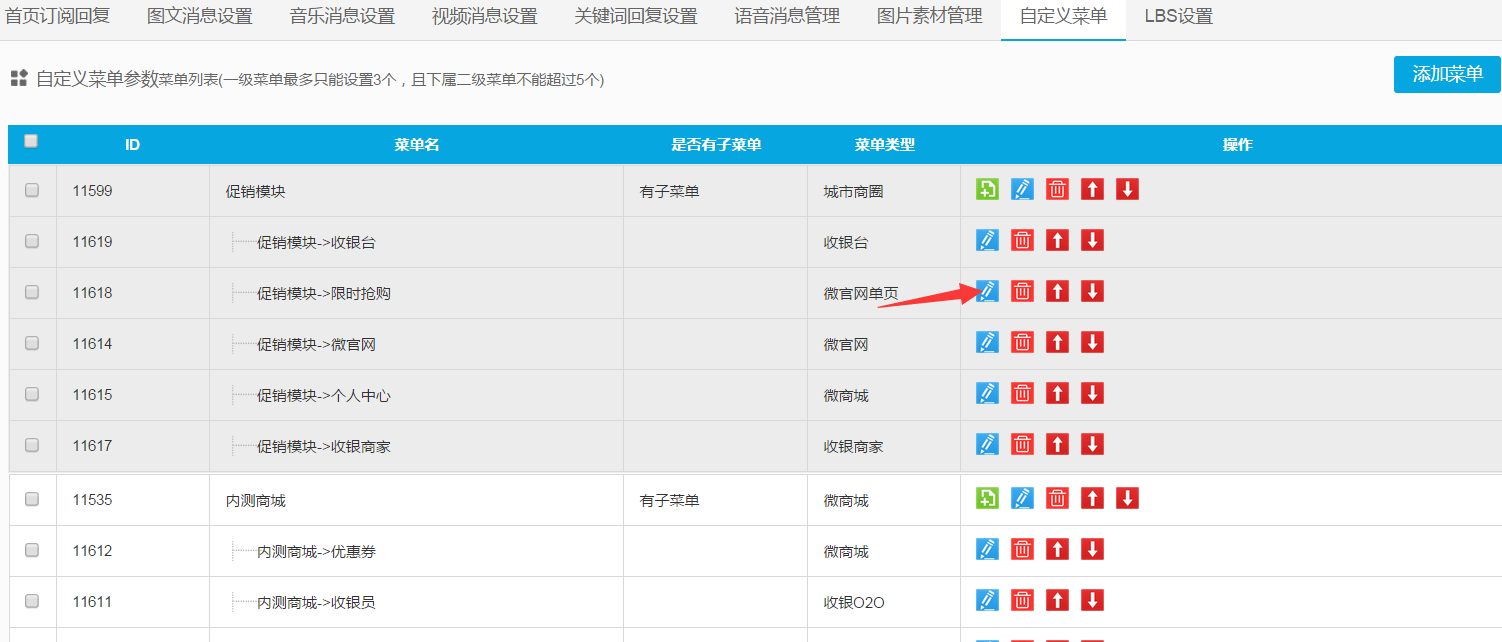This screenshot has width=1502, height=642.
Task: Click menu type 收银O2O
Action: [x=854, y=602]
